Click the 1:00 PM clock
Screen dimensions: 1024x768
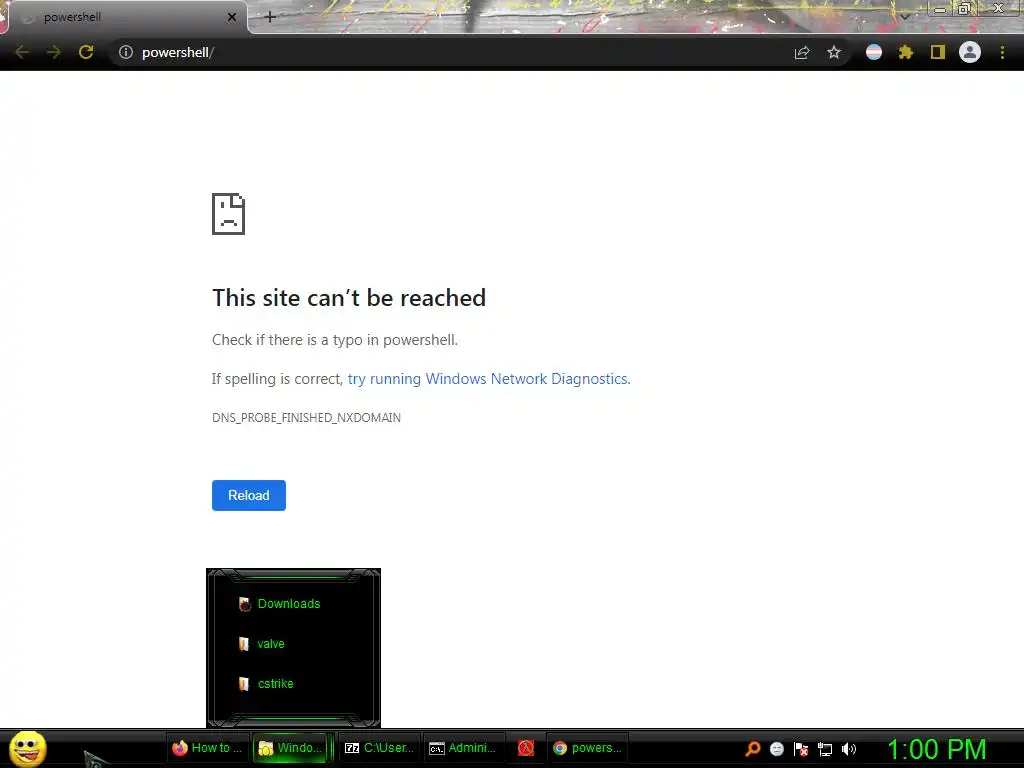coord(936,749)
